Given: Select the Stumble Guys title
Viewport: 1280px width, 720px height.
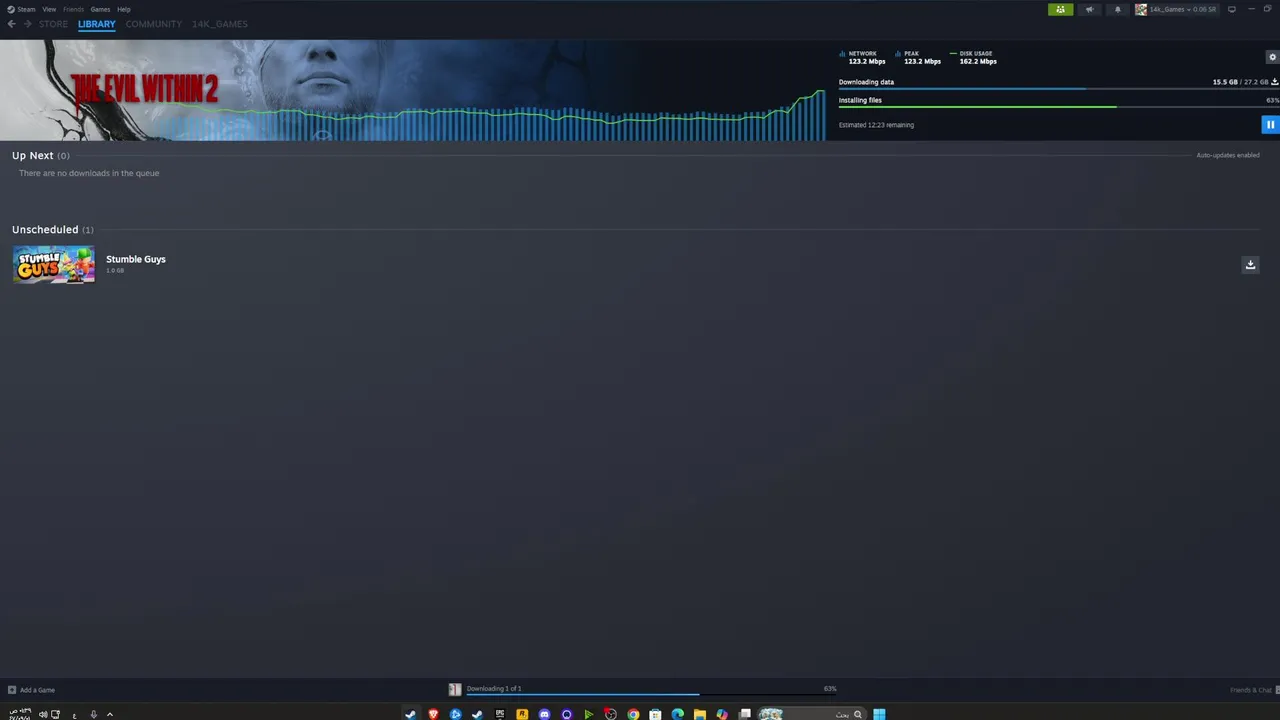Looking at the screenshot, I should coord(136,259).
